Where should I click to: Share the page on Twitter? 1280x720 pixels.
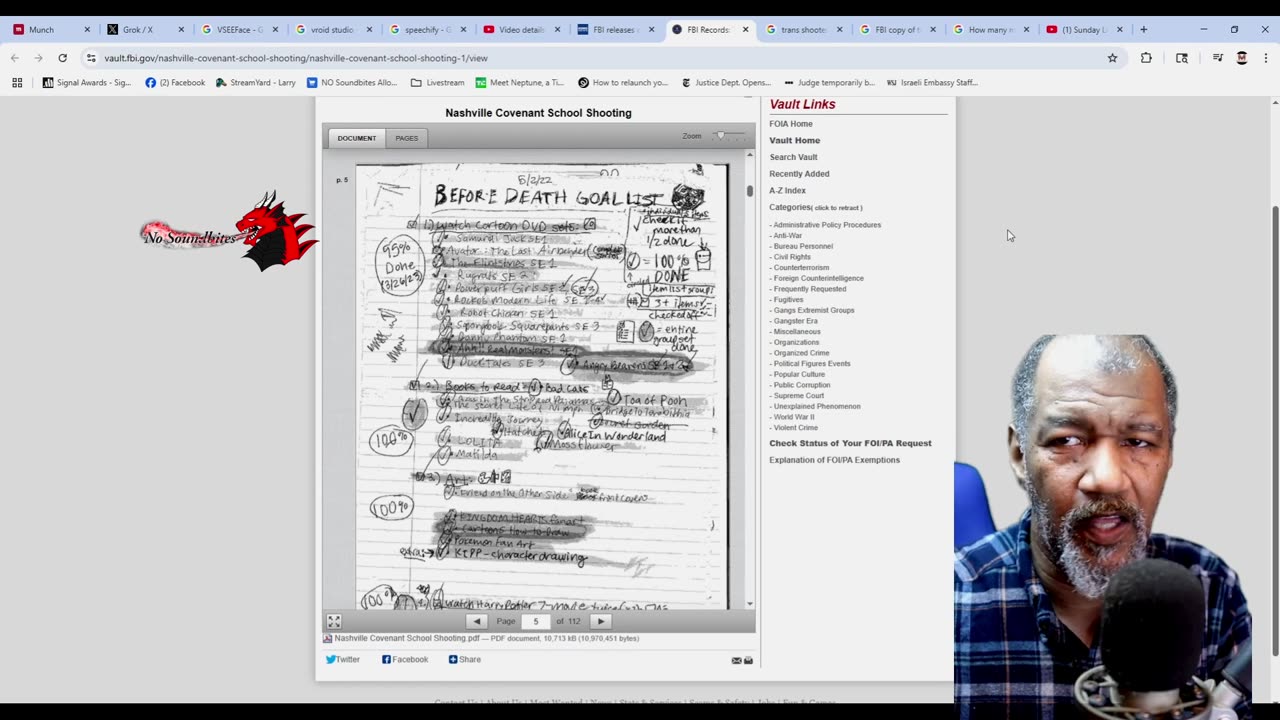[342, 659]
